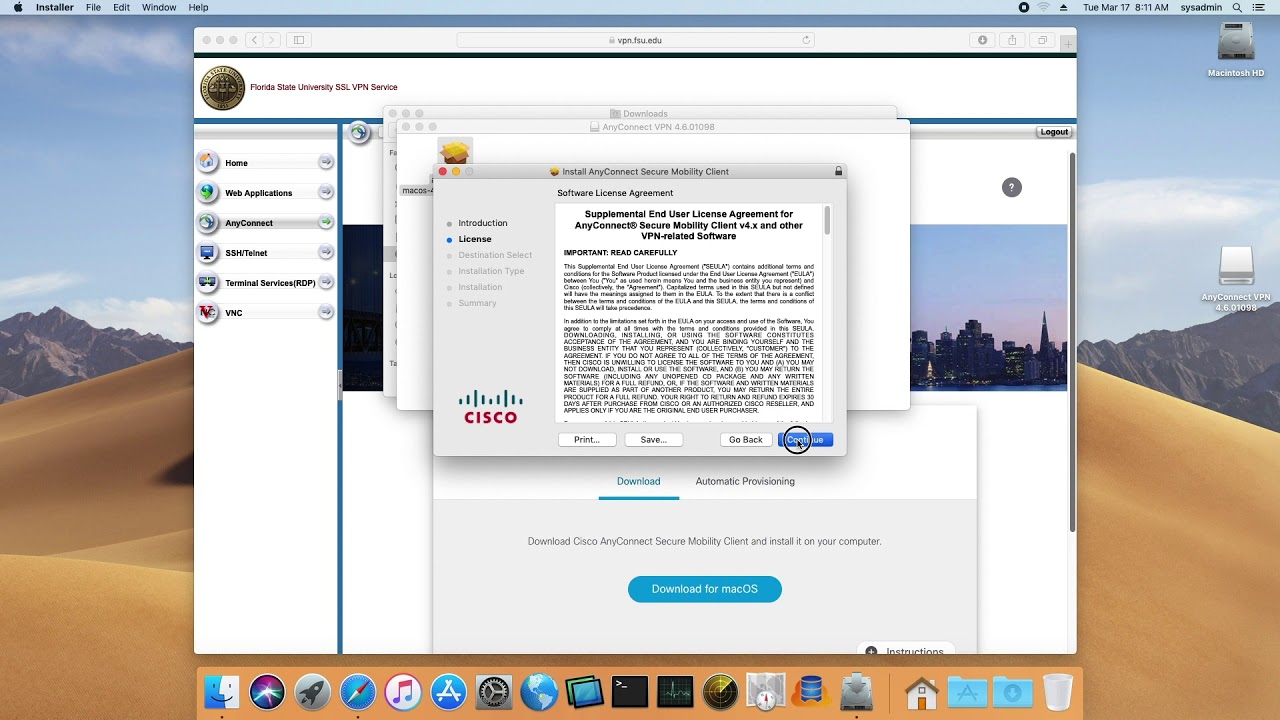Switch to the Automatic Provisioning tab
1280x720 pixels.
745,481
